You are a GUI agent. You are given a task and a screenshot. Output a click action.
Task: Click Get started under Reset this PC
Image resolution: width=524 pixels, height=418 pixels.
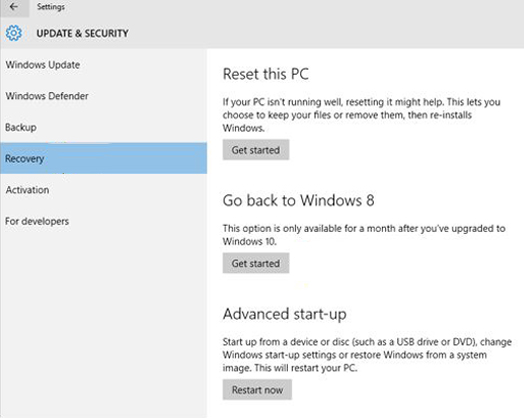coord(256,150)
